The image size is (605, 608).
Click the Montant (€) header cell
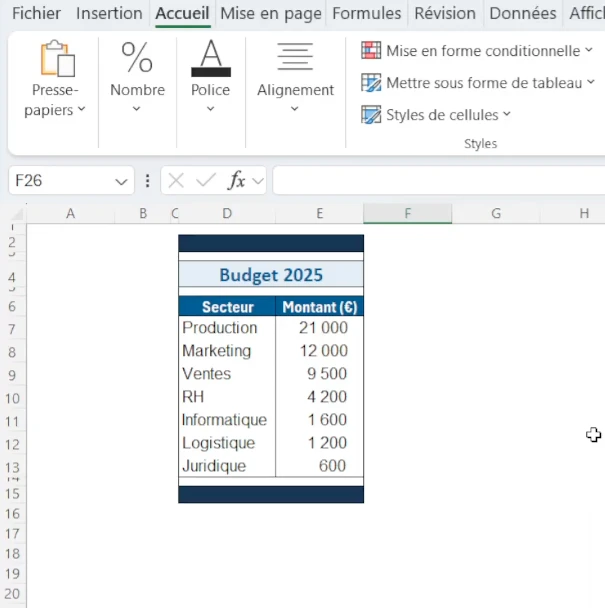click(x=320, y=307)
